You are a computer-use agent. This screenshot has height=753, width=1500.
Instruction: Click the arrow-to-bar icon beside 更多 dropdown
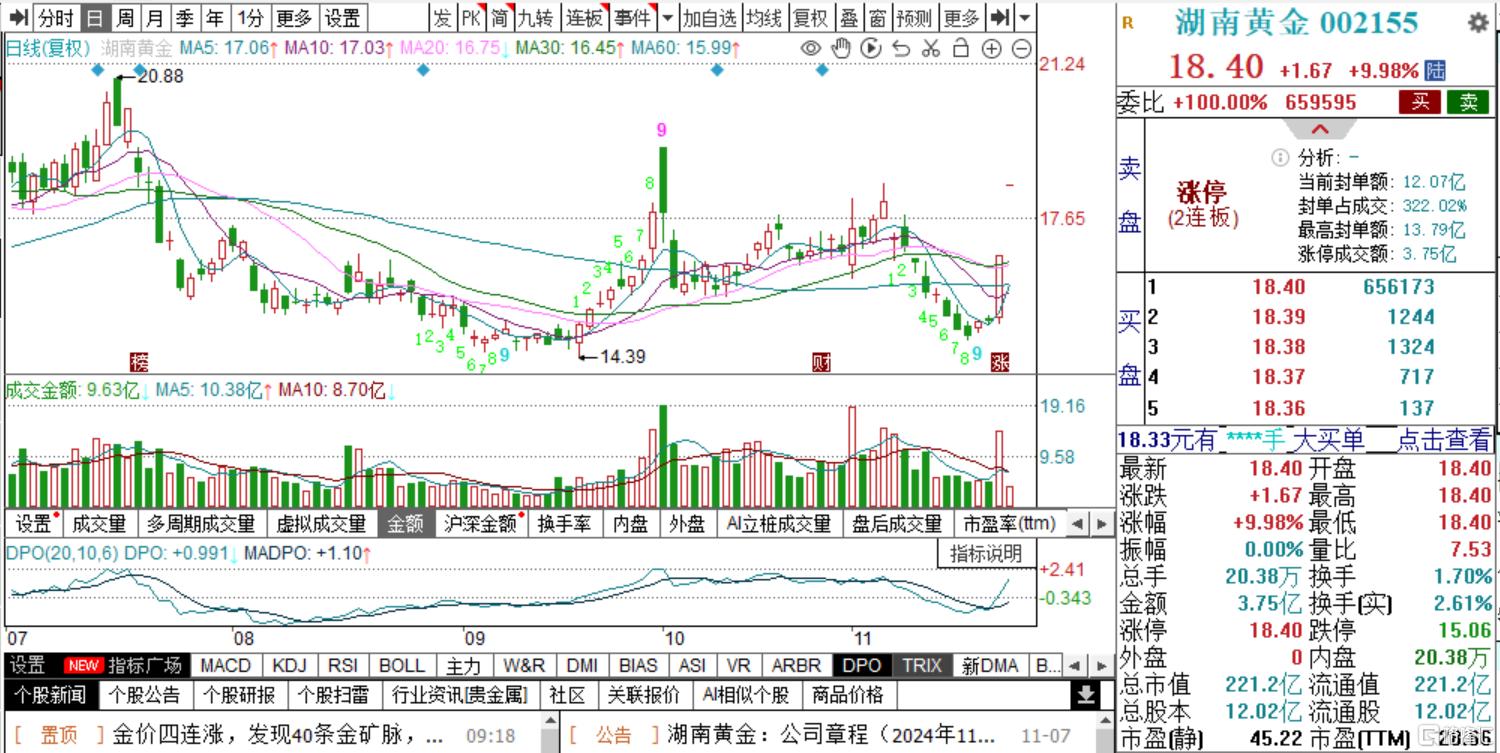[x=999, y=17]
